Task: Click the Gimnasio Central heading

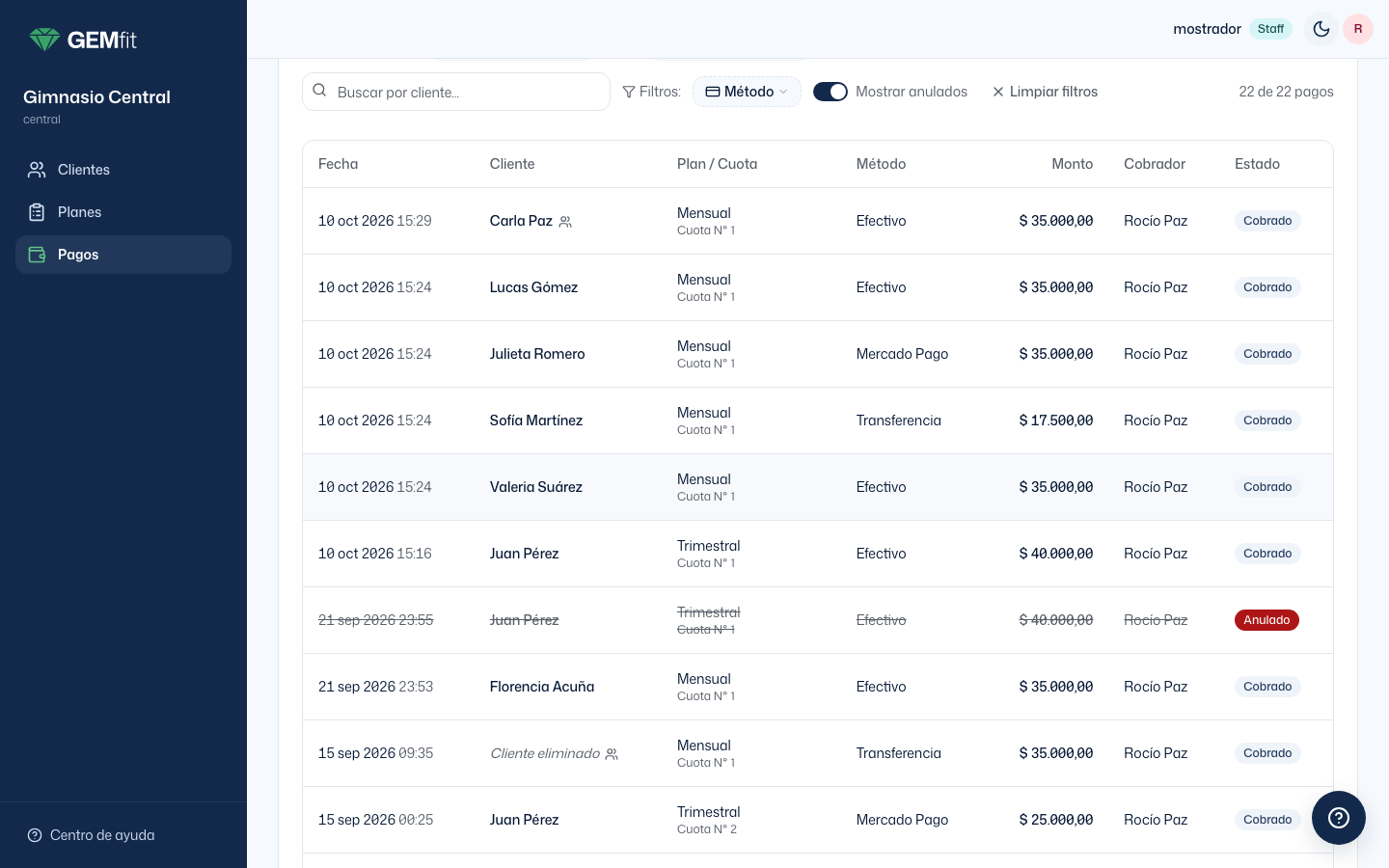Action: point(96,96)
